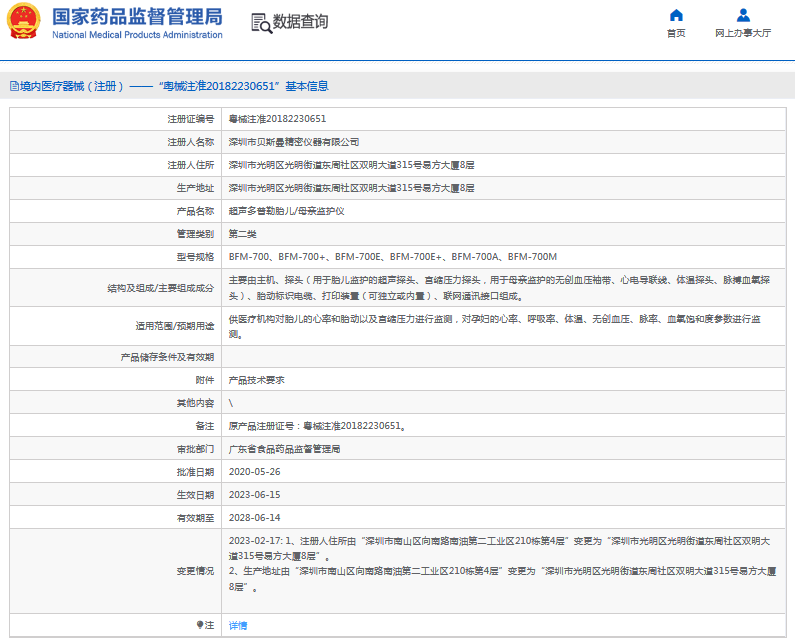Click effective date 2023-06-15
Screen dimensions: 795x640
coord(255,494)
